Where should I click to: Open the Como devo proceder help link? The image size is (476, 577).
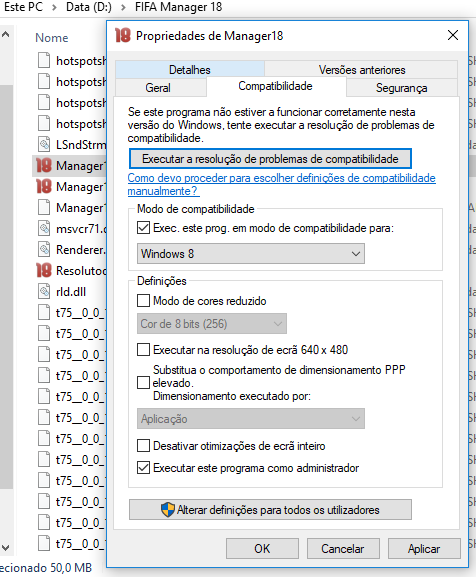(x=281, y=184)
